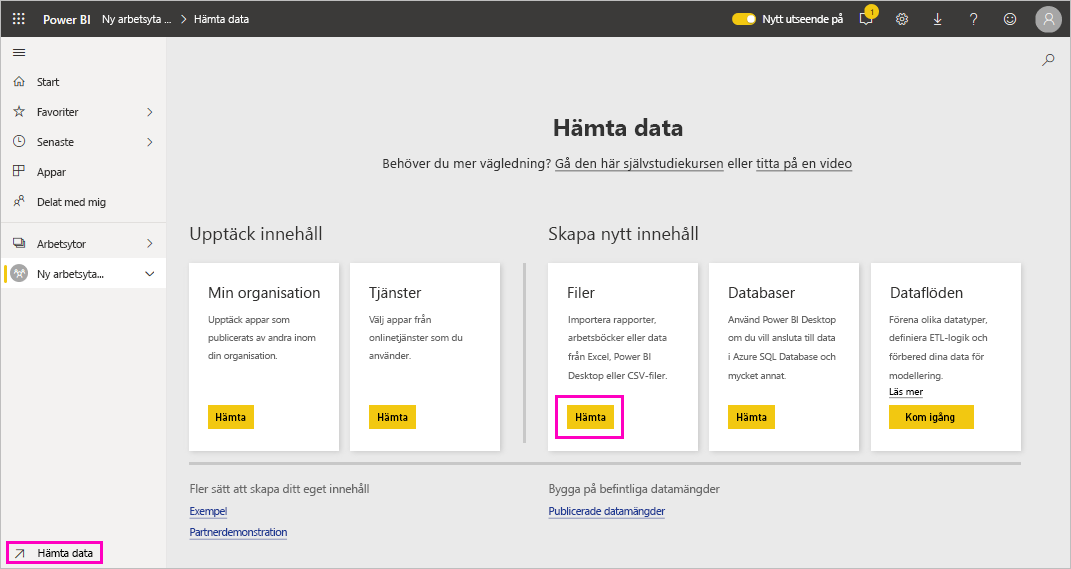1071x569 pixels.
Task: Open the help question mark icon
Action: [x=973, y=19]
